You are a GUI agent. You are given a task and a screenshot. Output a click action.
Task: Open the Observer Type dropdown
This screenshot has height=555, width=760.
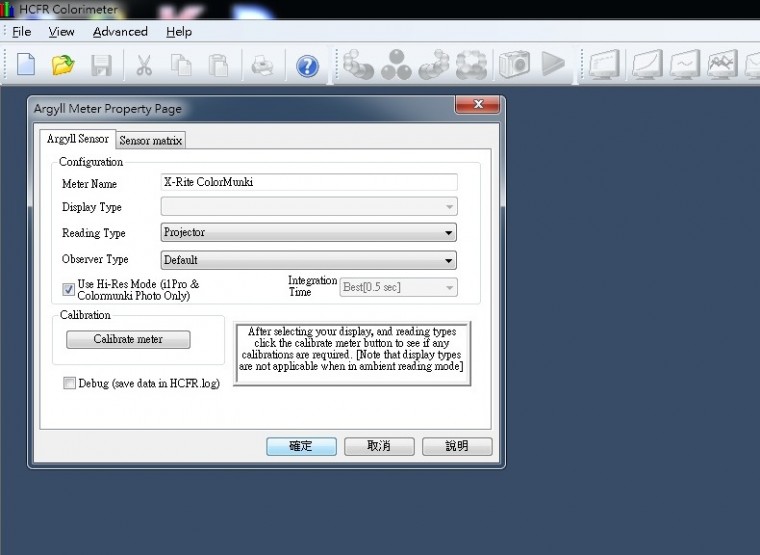[309, 260]
